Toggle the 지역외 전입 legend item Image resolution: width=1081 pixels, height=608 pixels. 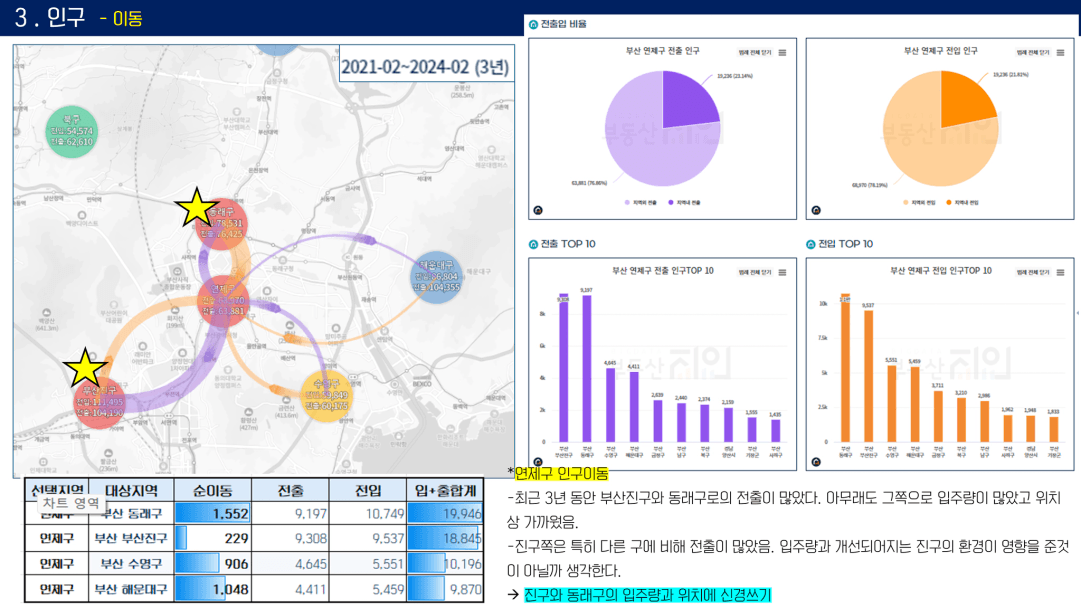pyautogui.click(x=919, y=203)
